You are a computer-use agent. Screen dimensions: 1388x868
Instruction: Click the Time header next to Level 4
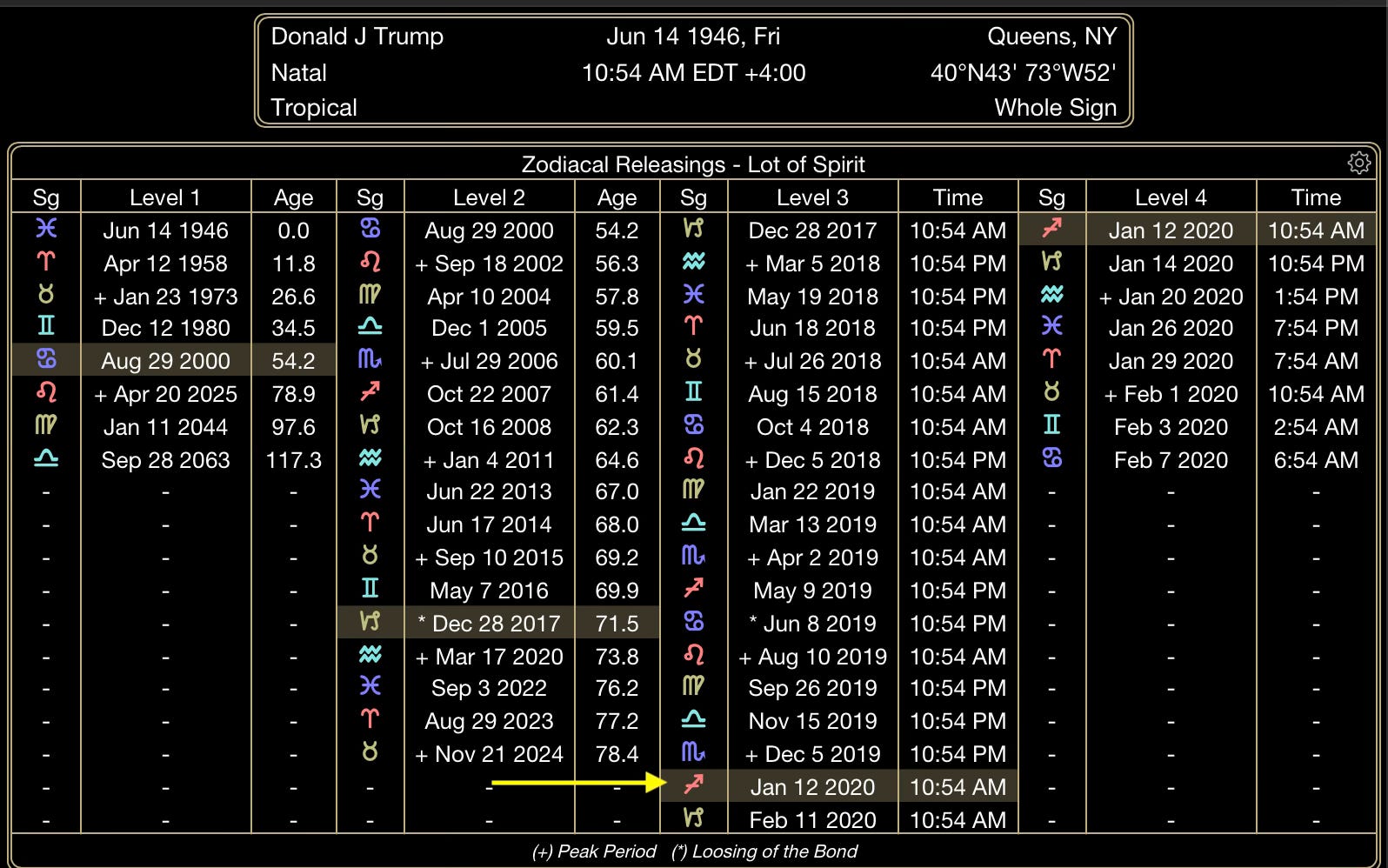pyautogui.click(x=1316, y=197)
